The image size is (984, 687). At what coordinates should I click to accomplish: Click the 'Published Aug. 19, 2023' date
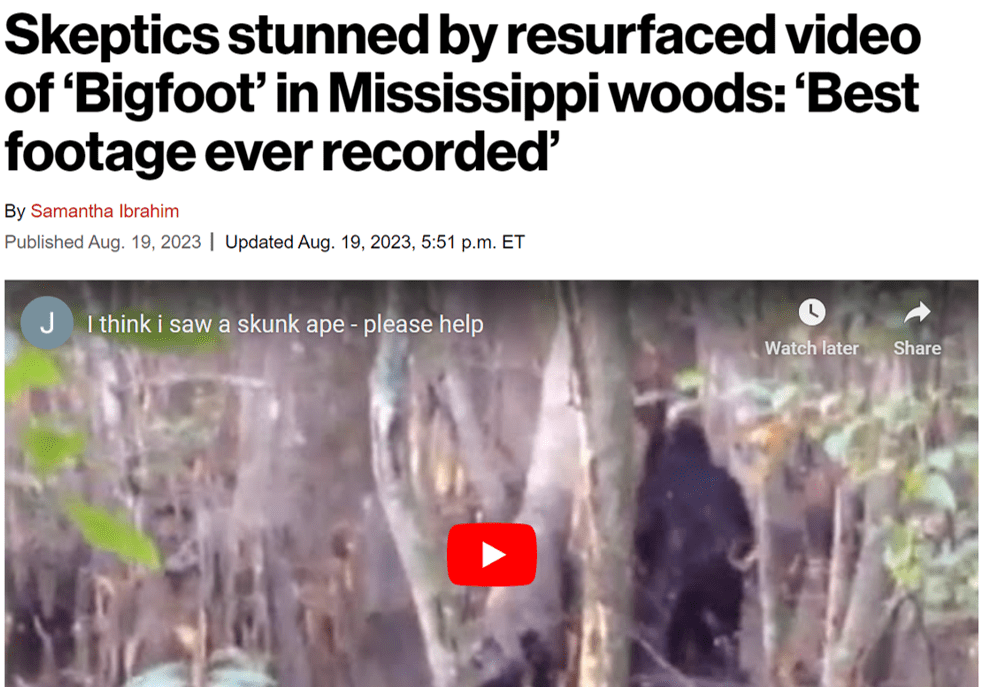pyautogui.click(x=103, y=242)
